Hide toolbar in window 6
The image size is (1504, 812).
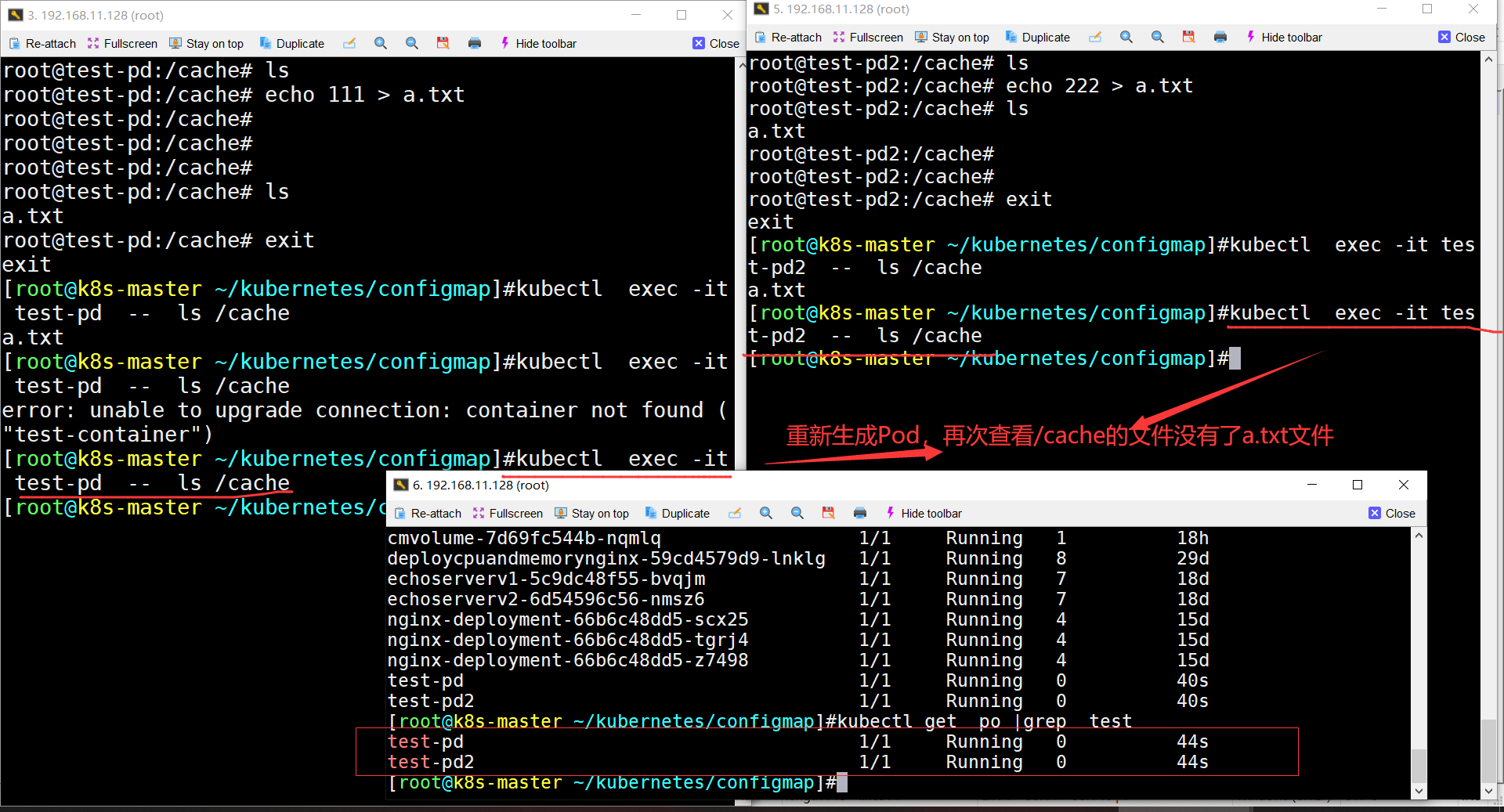point(924,514)
